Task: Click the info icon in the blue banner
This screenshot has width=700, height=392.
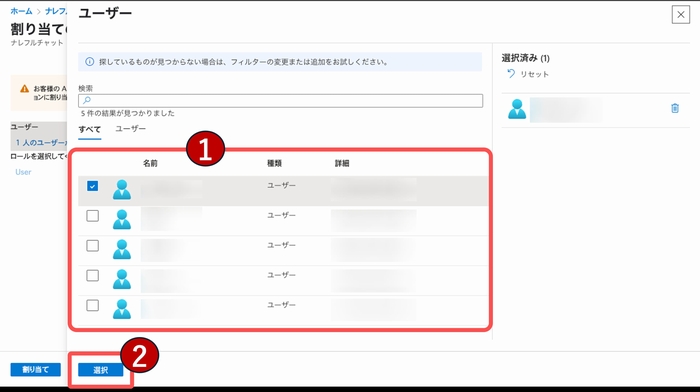Action: point(90,62)
